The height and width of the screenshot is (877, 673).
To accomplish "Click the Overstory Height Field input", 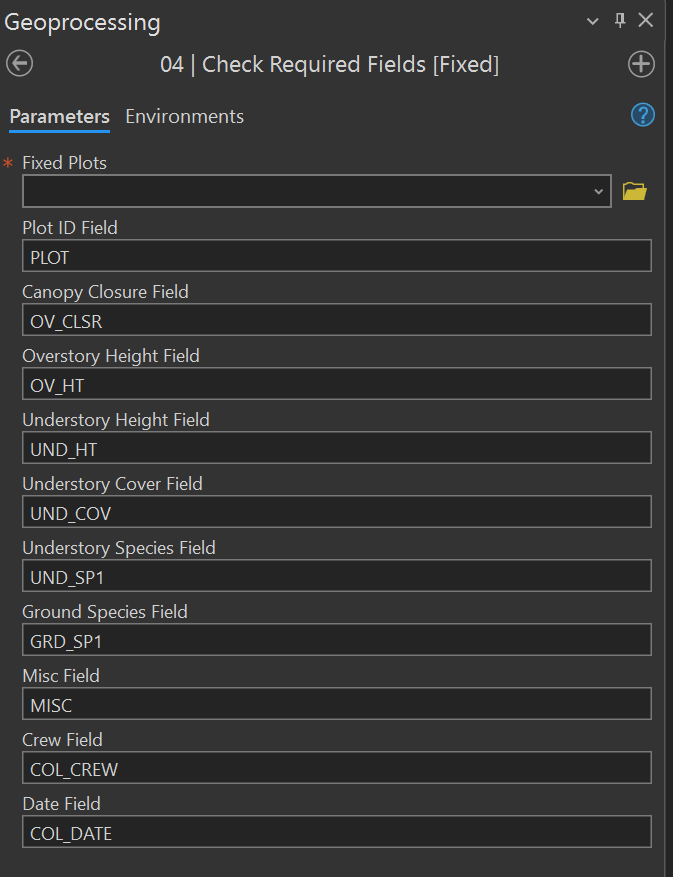I will click(x=336, y=384).
